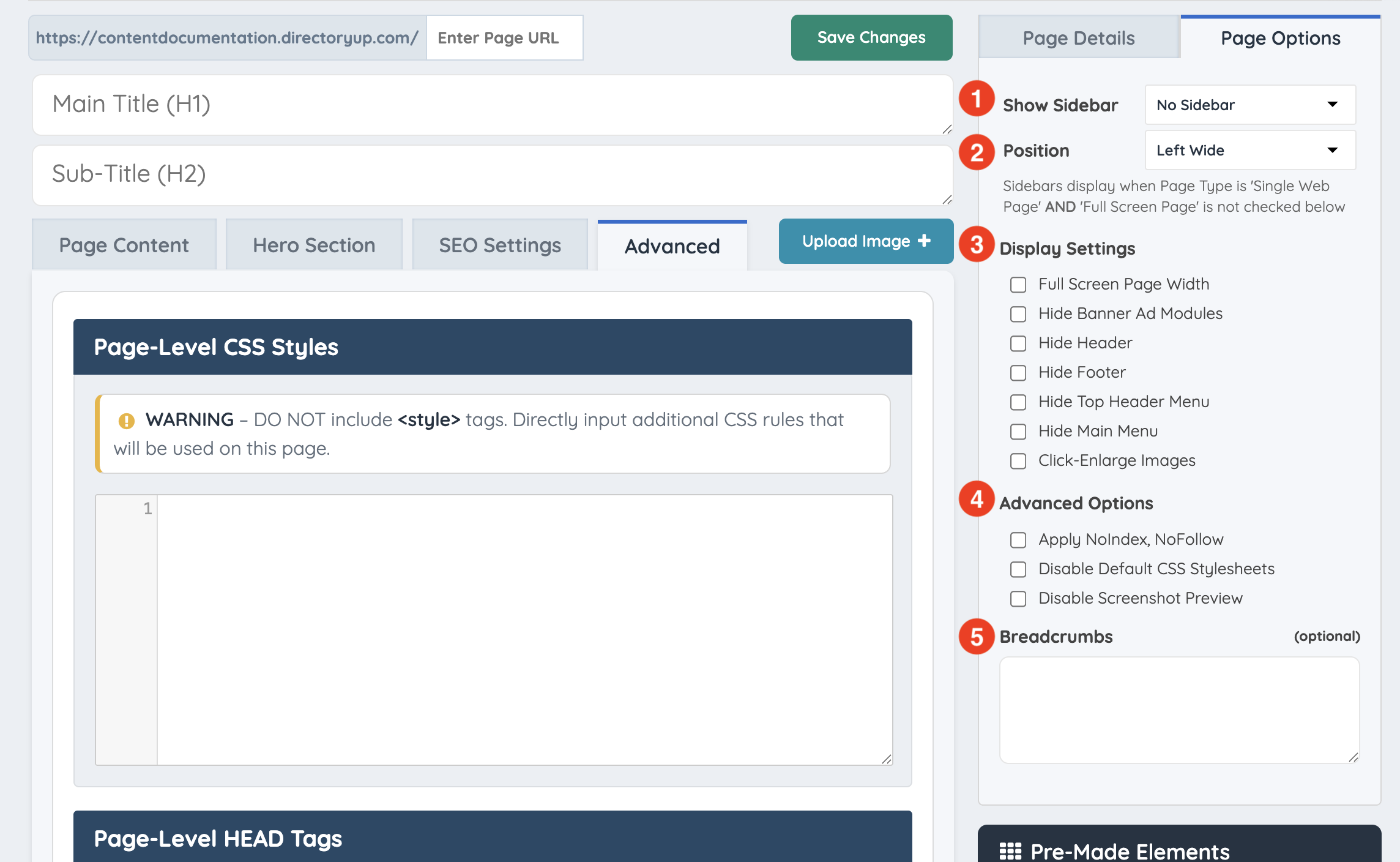Click the red number 5 badge

click(x=977, y=636)
